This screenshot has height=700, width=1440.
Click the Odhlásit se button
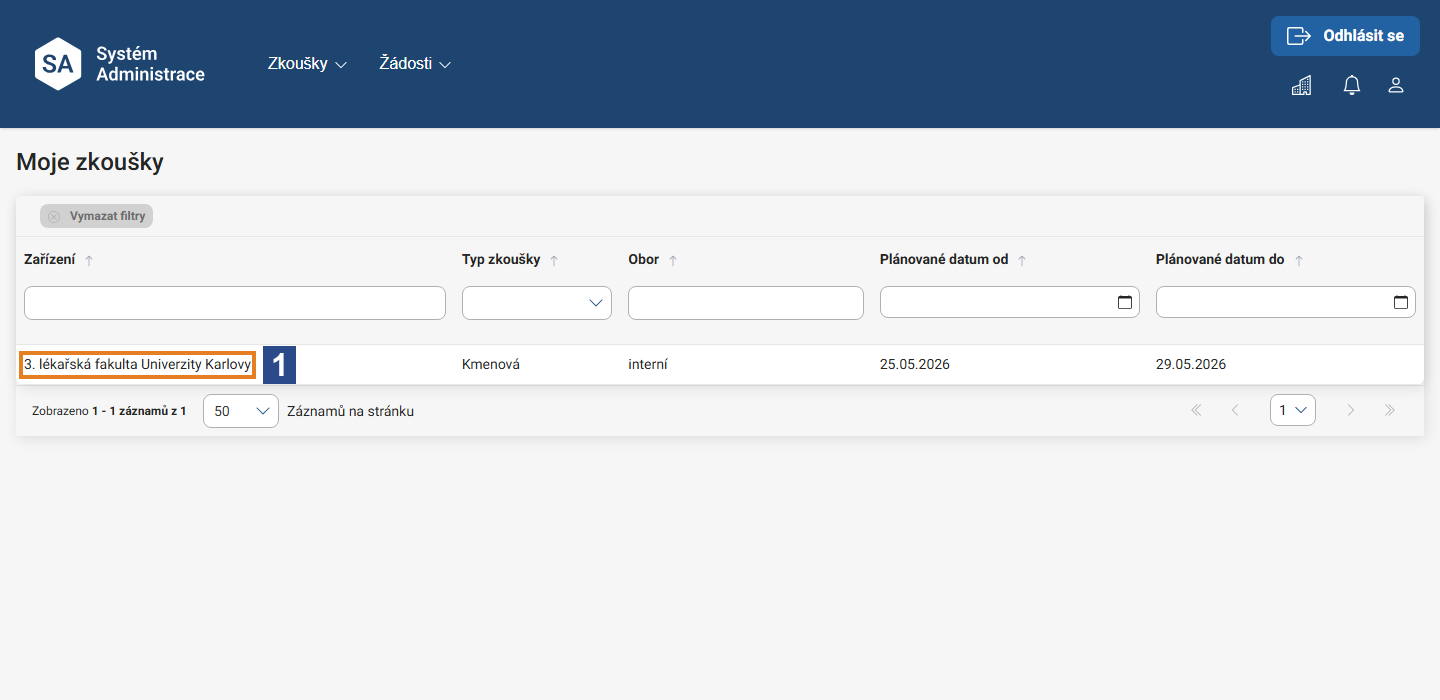tap(1345, 36)
